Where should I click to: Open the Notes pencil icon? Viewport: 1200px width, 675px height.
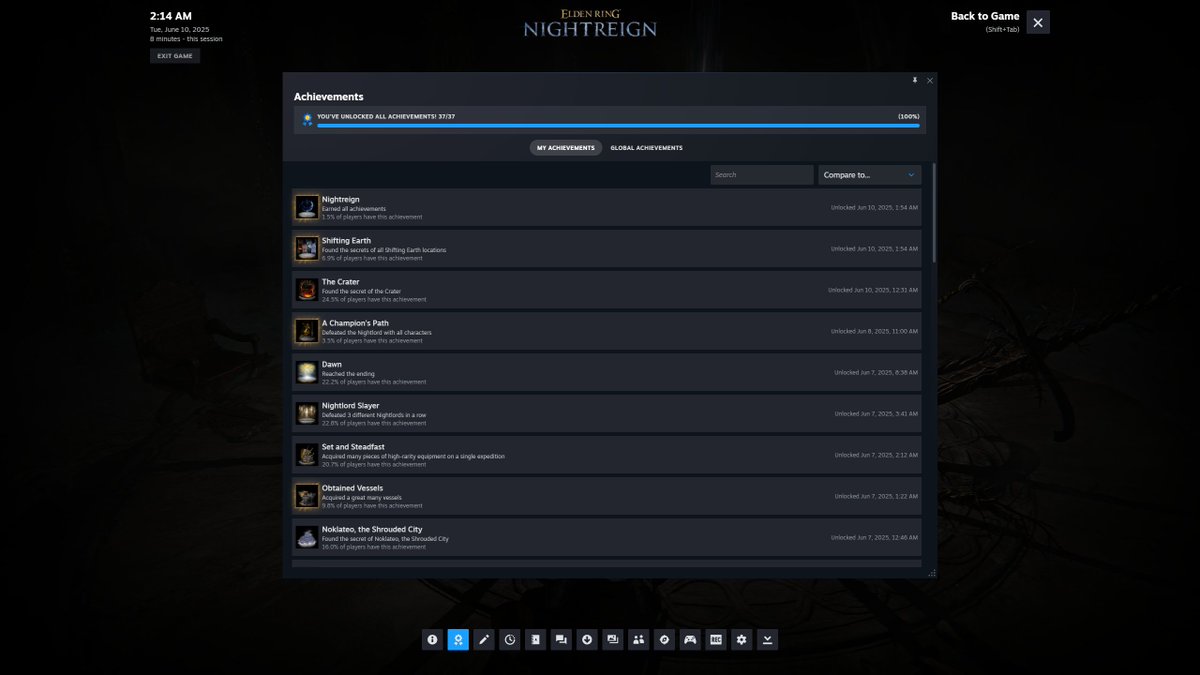pyautogui.click(x=484, y=639)
